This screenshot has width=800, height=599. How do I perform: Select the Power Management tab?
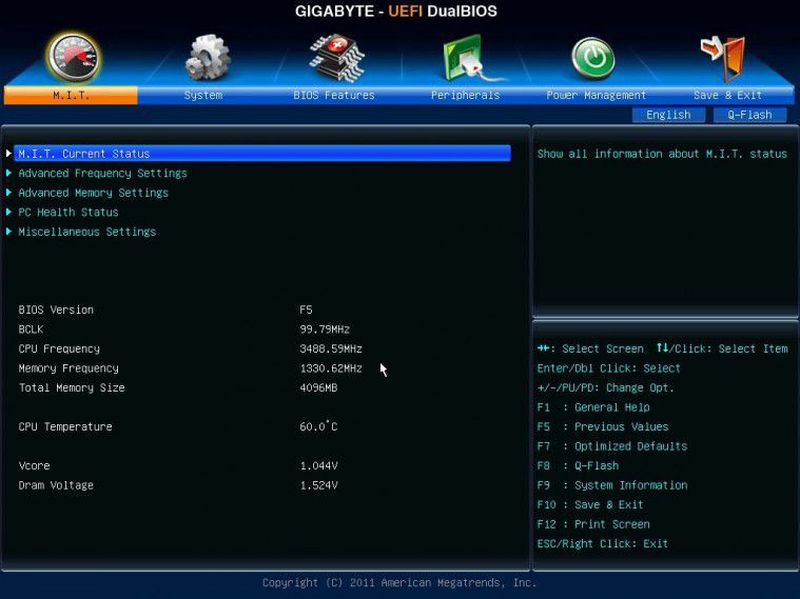coord(595,94)
